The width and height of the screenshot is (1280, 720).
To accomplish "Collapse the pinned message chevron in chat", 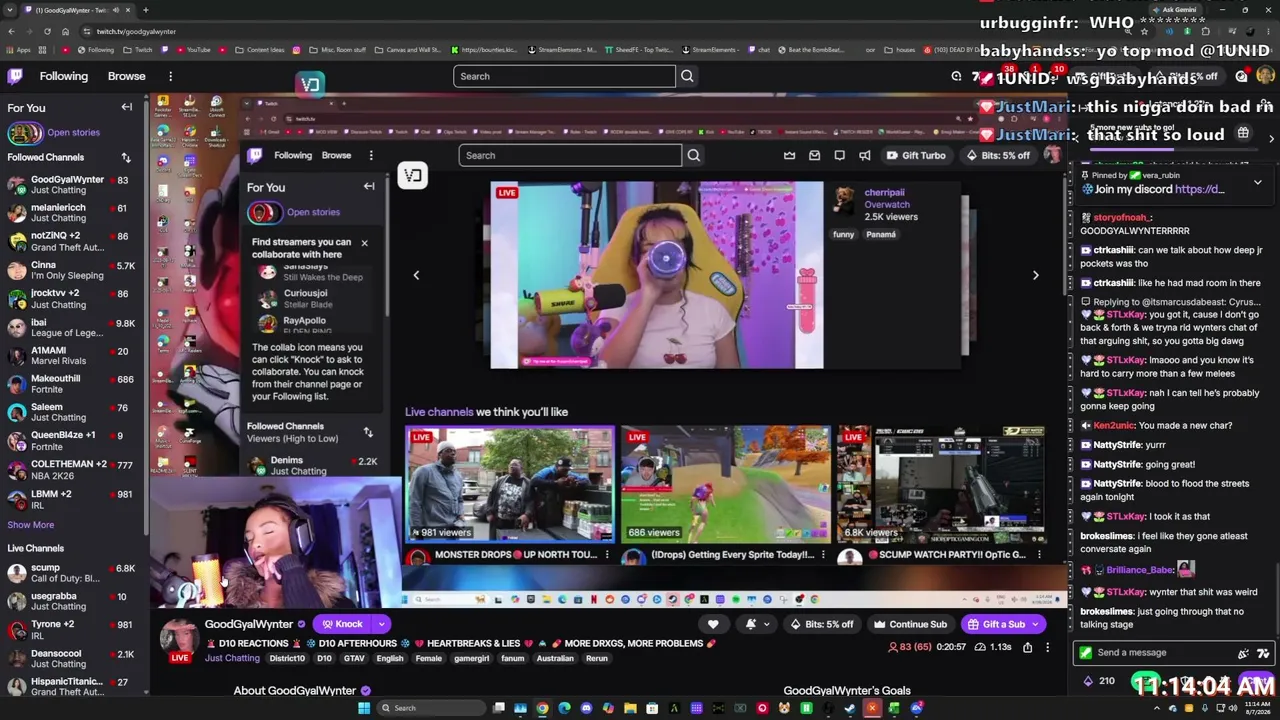I will click(x=1257, y=182).
